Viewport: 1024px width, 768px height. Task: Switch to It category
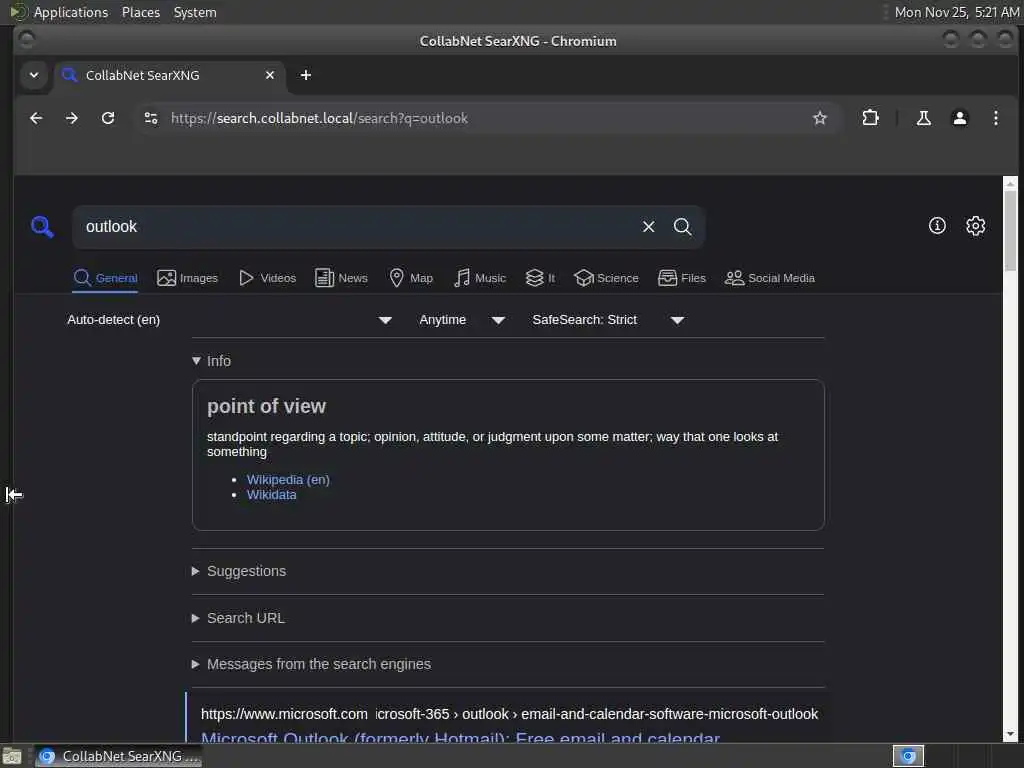point(540,278)
